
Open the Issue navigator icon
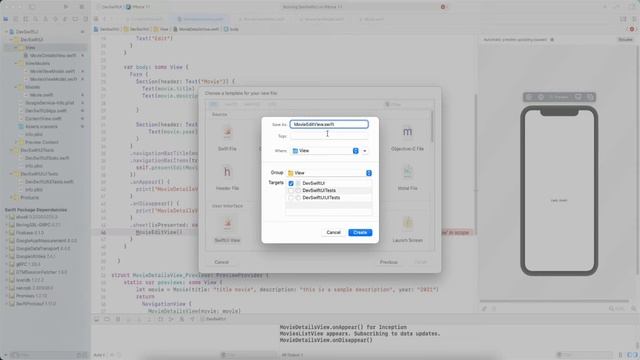[x=45, y=19]
